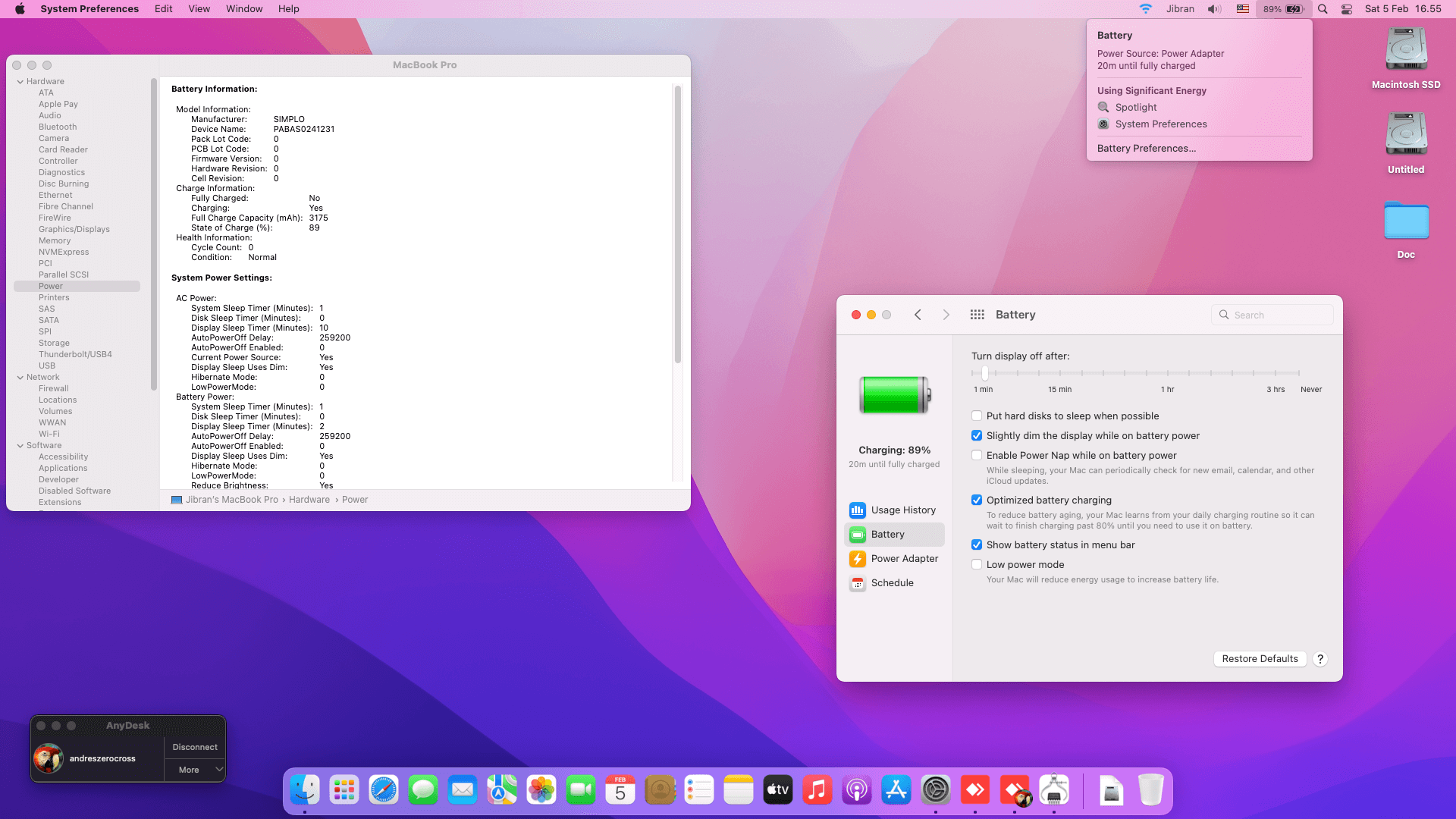Select Doc folder on desktop
The height and width of the screenshot is (819, 1456).
[x=1406, y=229]
